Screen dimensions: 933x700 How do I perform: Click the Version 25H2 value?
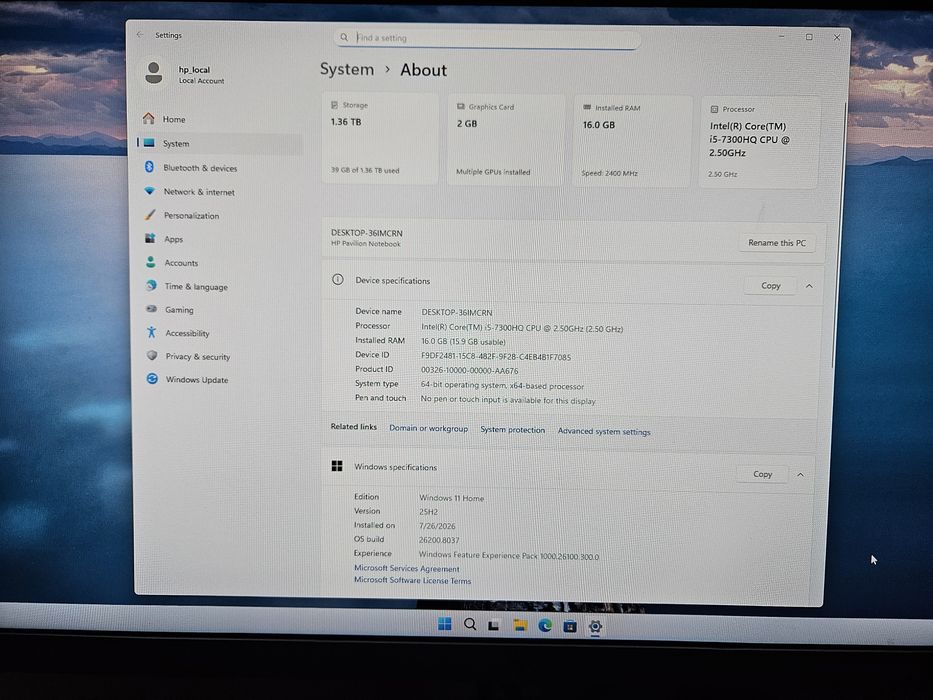(428, 512)
